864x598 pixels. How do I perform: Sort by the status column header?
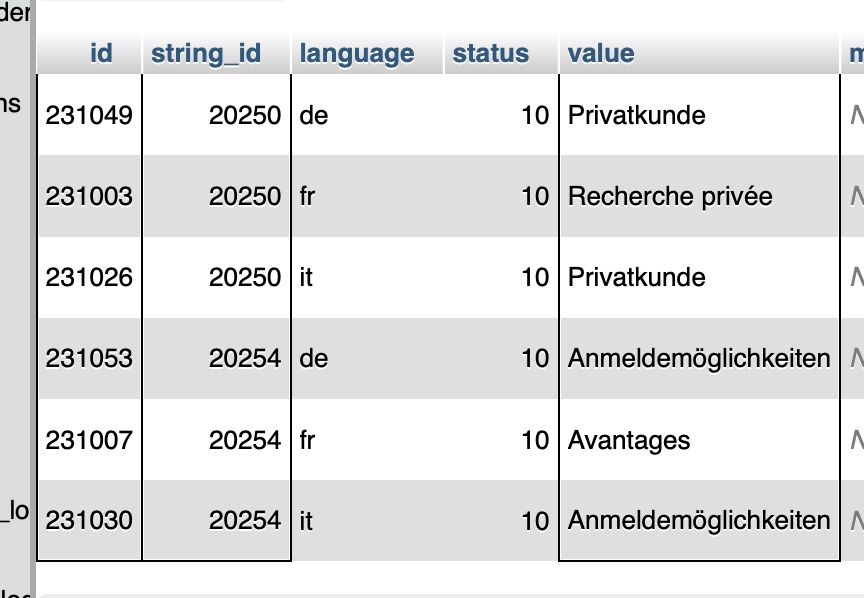[x=490, y=53]
